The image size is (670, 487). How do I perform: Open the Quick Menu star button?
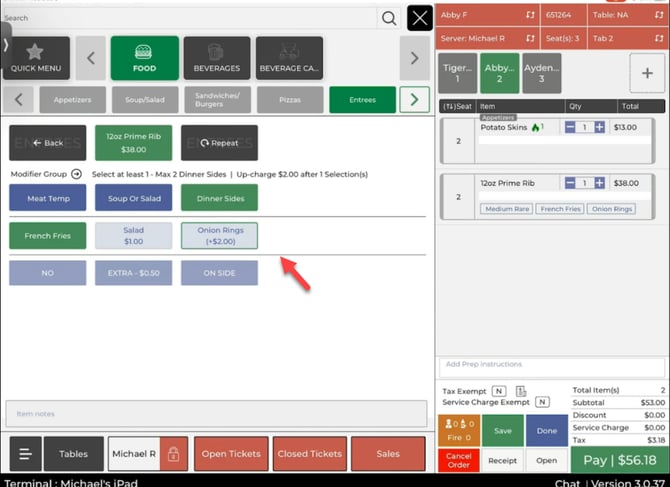click(x=35, y=58)
